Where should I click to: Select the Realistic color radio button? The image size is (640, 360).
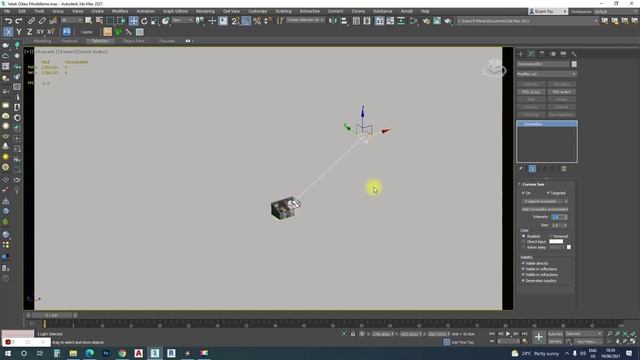tap(523, 236)
